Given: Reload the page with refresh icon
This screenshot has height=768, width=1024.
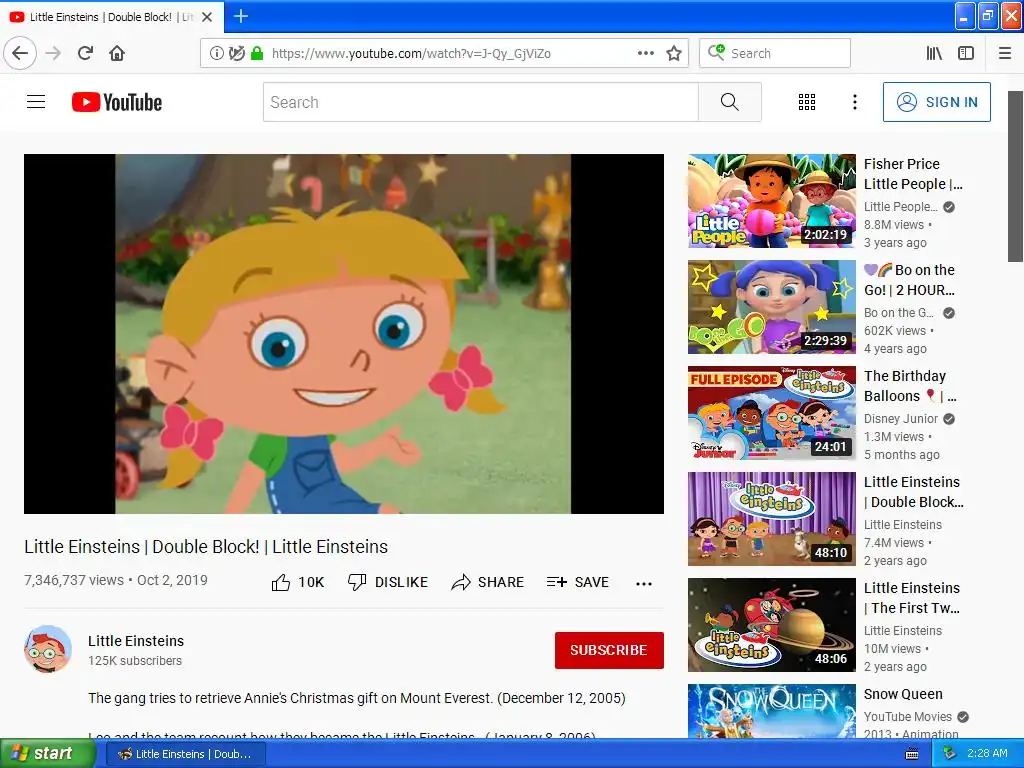Looking at the screenshot, I should 86,53.
